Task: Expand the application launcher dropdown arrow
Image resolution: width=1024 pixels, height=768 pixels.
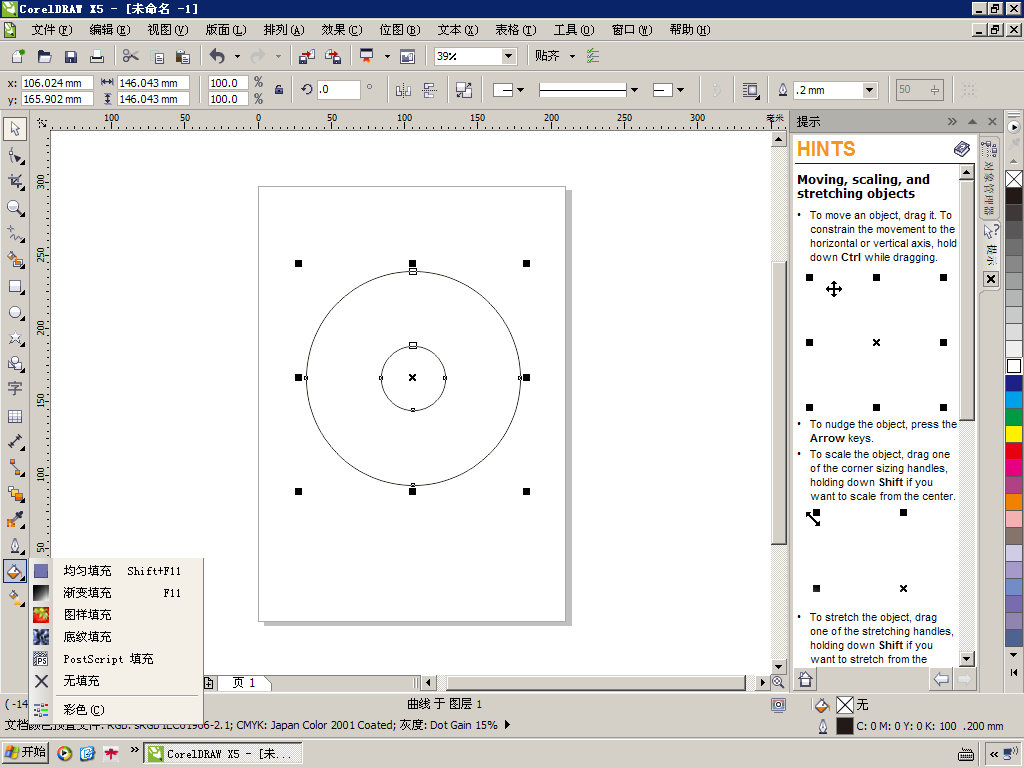Action: [x=387, y=56]
